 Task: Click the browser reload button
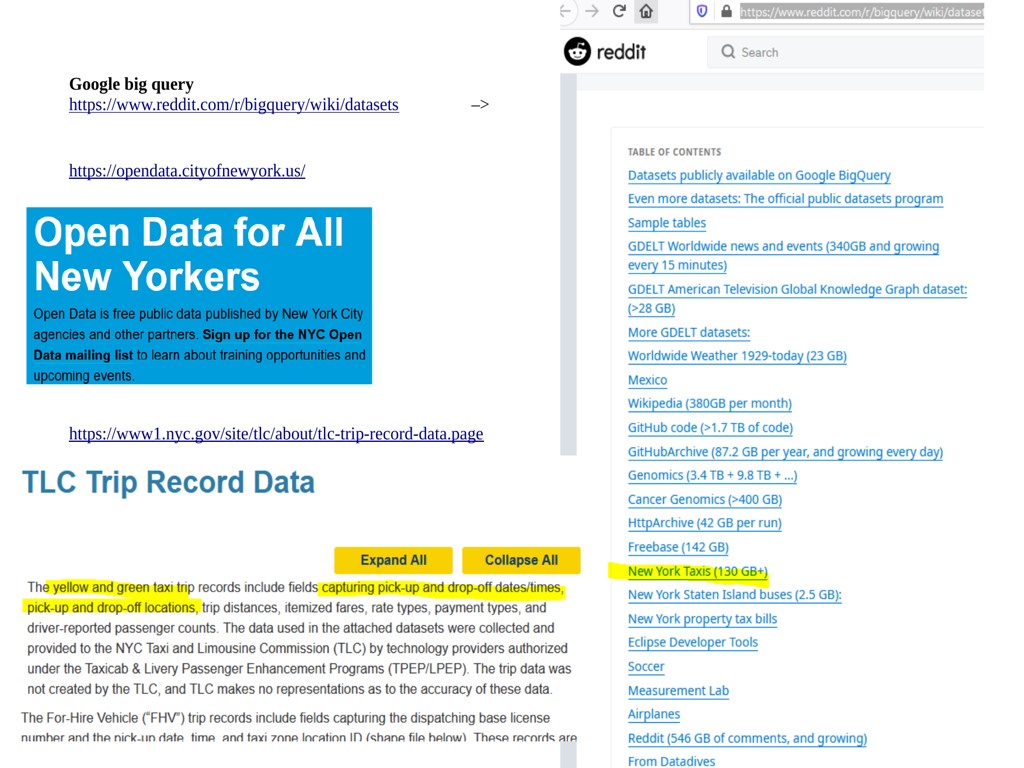pos(619,12)
